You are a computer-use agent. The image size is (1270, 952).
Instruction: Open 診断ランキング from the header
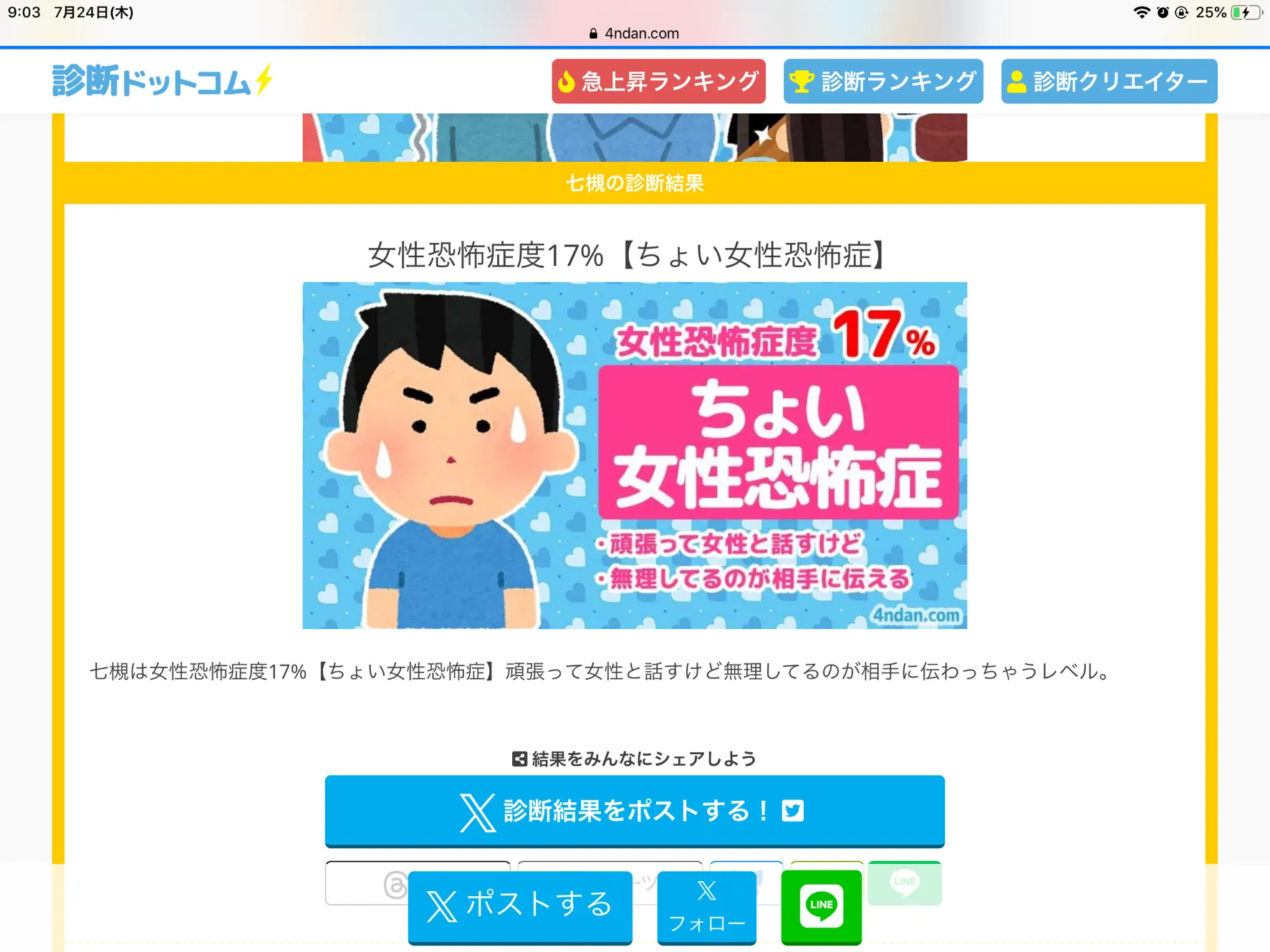pos(883,82)
